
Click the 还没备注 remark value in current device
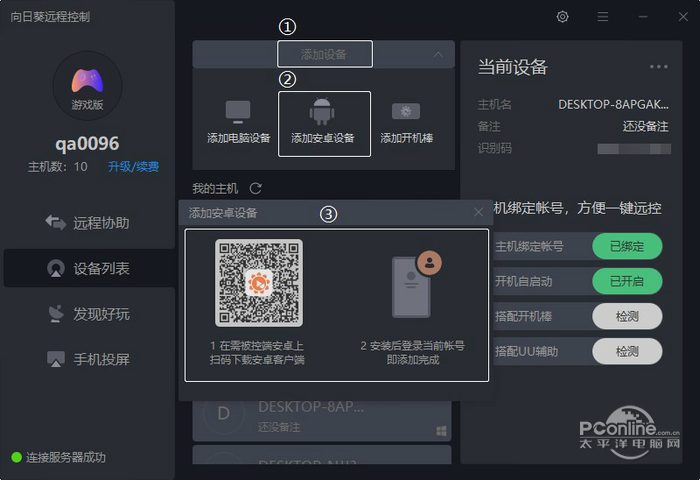[646, 126]
